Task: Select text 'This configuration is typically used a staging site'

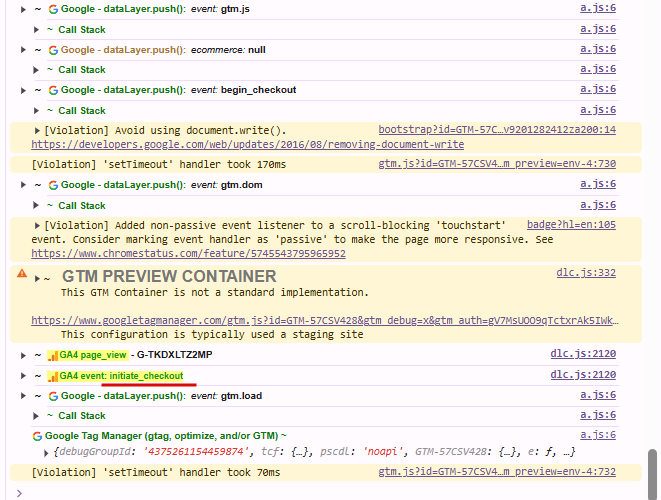Action: click(x=212, y=335)
